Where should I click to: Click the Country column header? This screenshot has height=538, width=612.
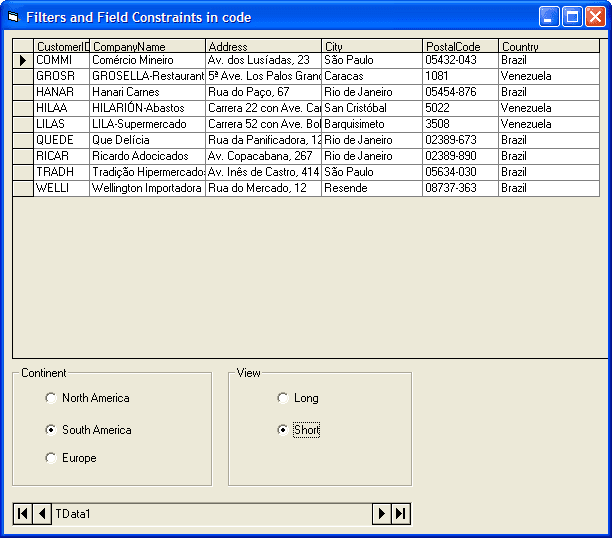coord(549,46)
